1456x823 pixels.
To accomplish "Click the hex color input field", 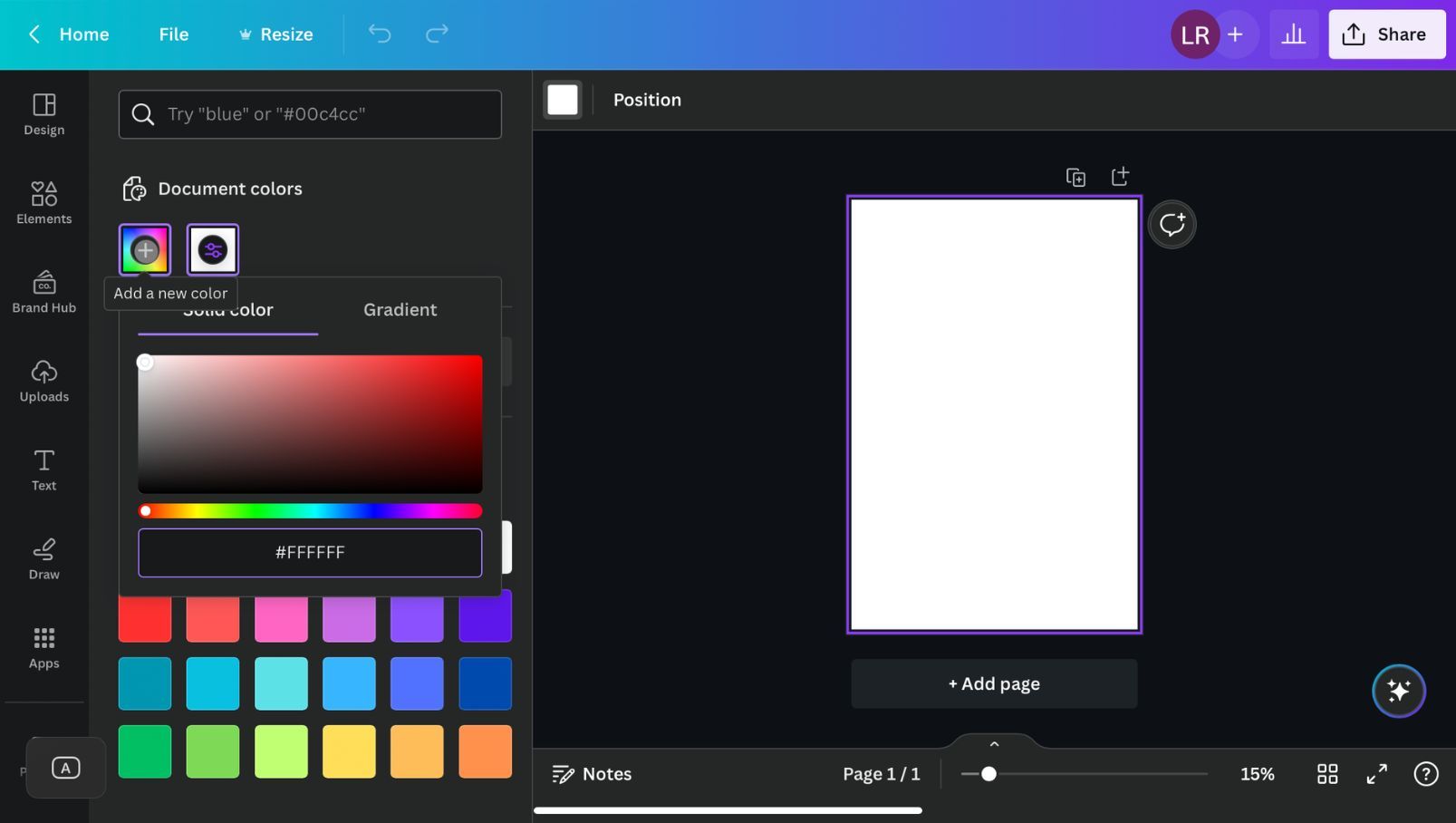I will [309, 553].
